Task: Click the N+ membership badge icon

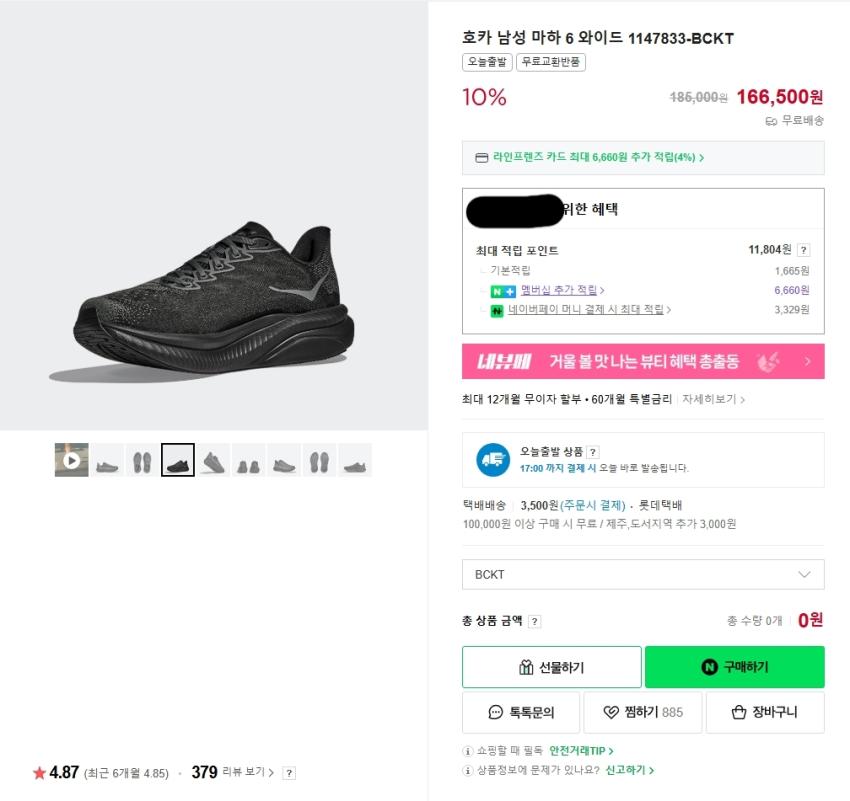Action: coord(502,291)
